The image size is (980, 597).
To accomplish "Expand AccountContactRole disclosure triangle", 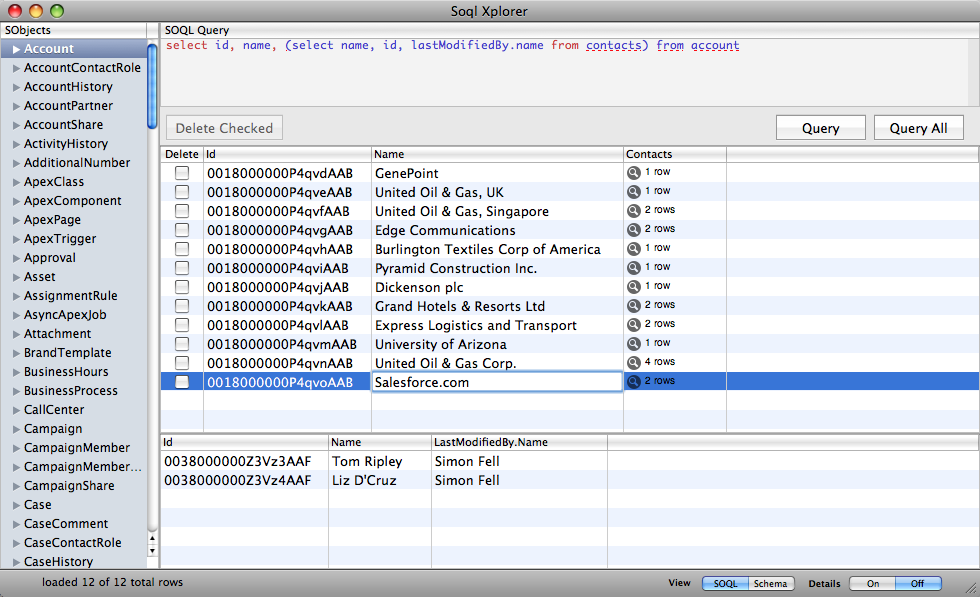I will click(x=16, y=68).
